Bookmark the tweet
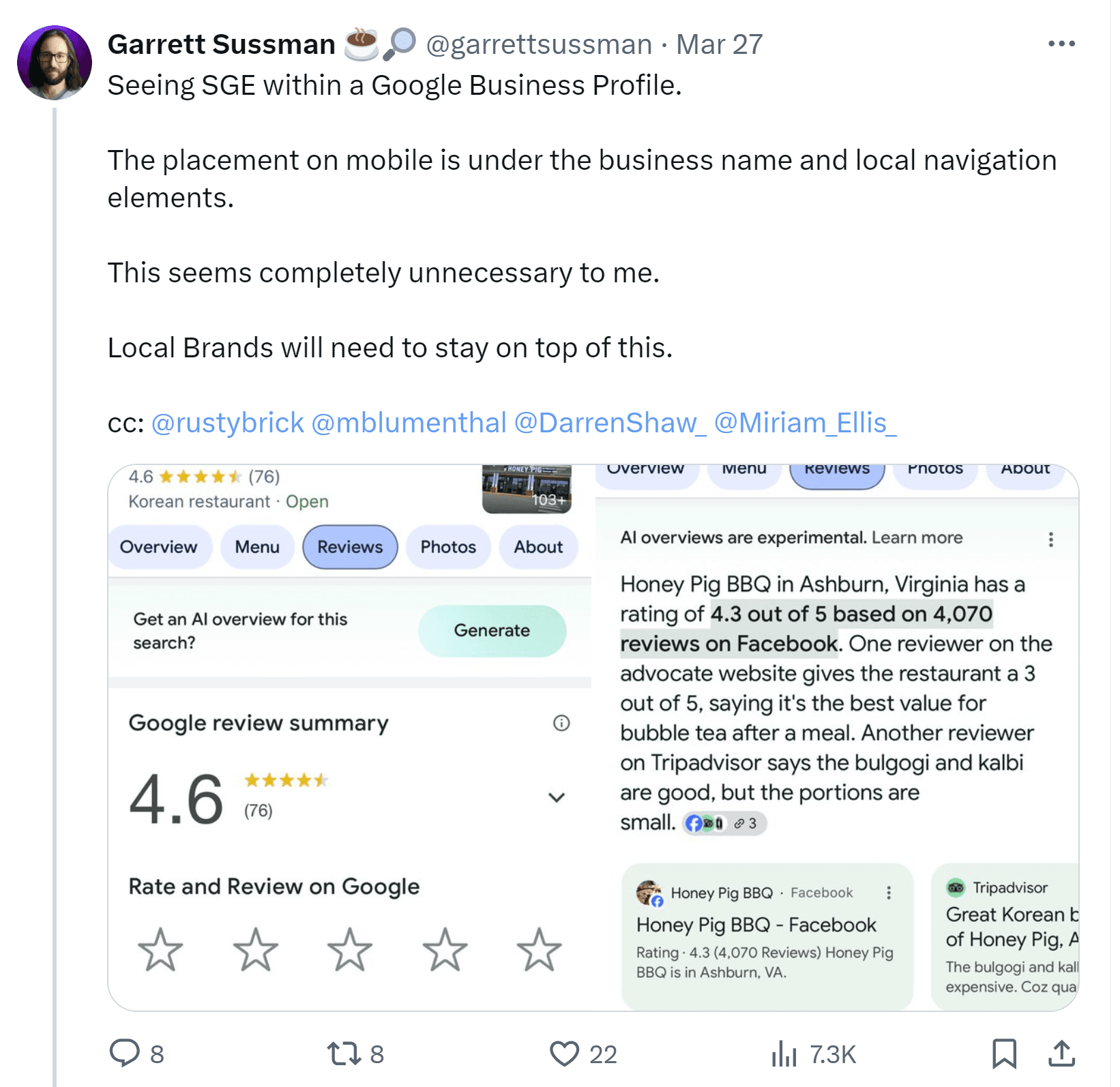The height and width of the screenshot is (1087, 1120). (1003, 1054)
